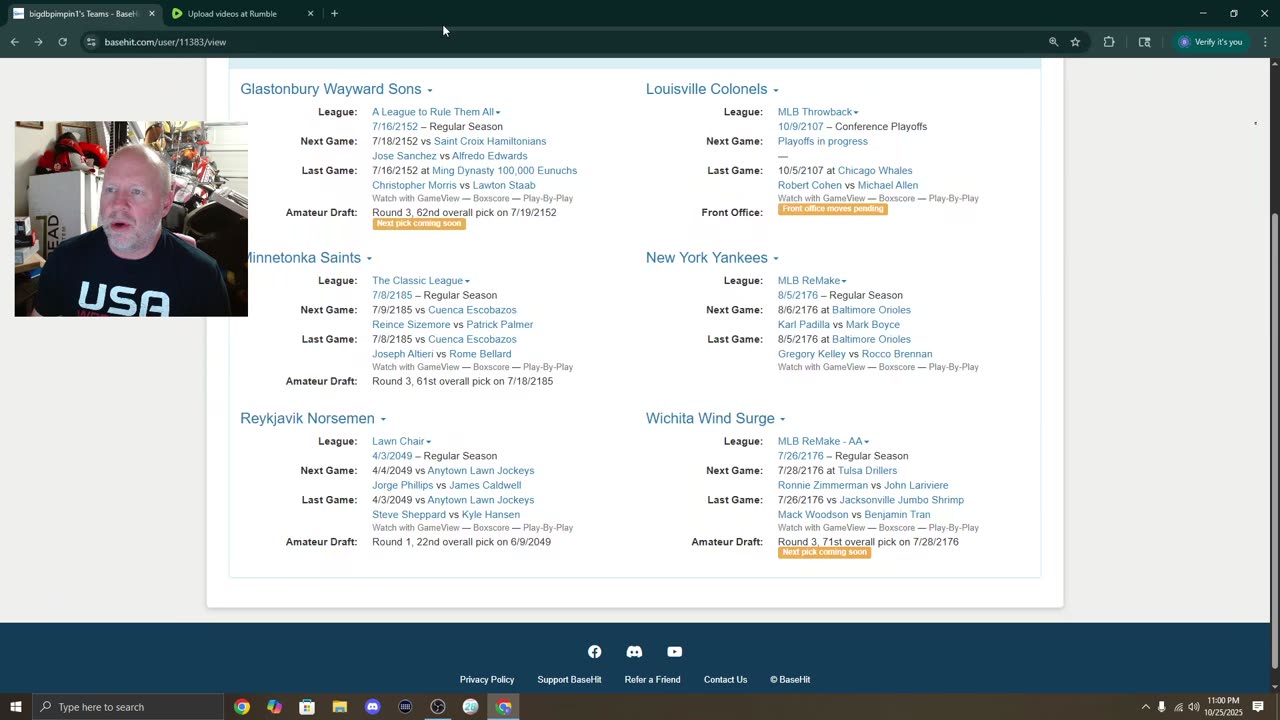Open a new browser tab
This screenshot has width=1280, height=720.
tap(334, 14)
